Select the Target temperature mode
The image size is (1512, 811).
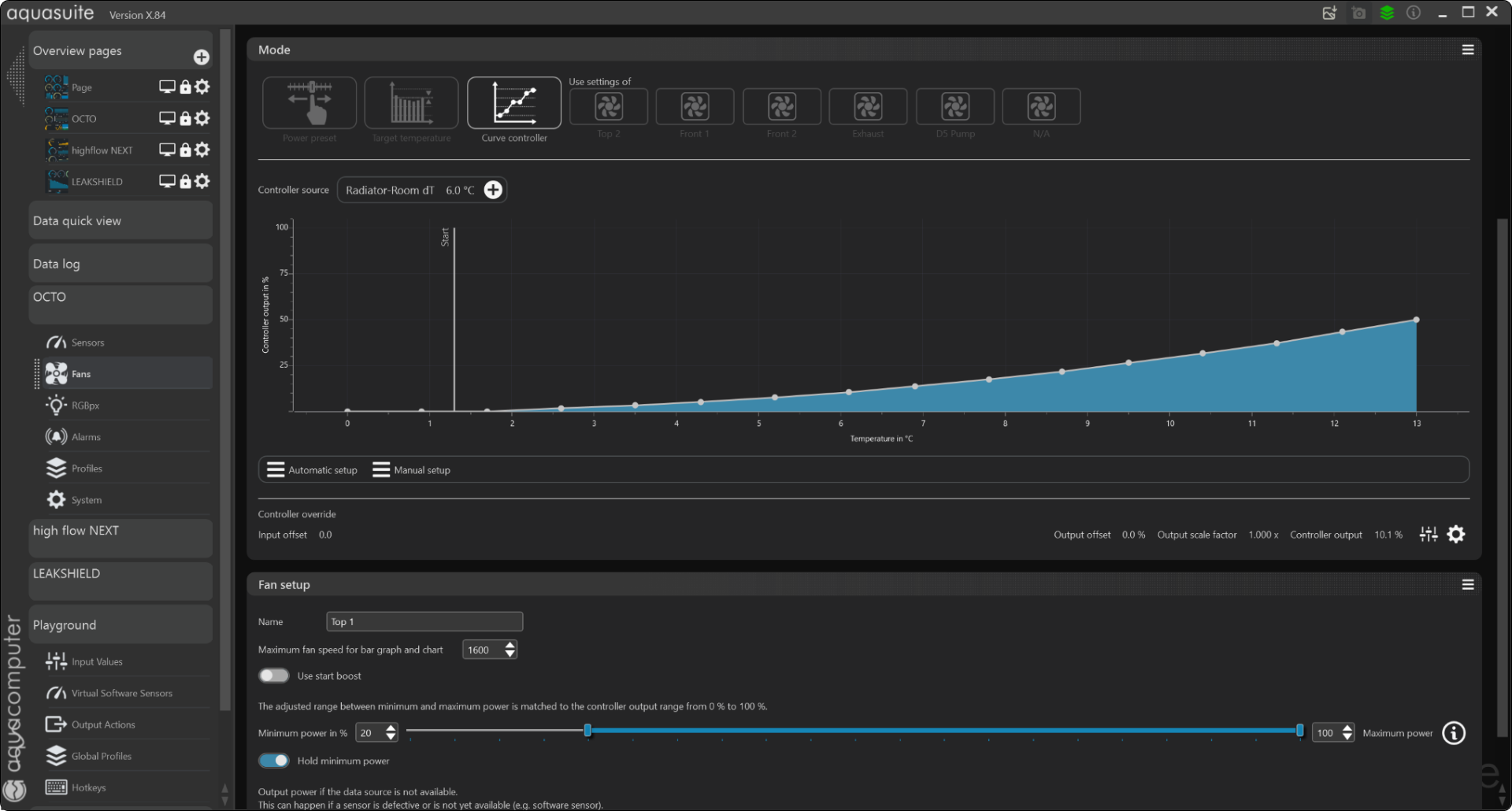pyautogui.click(x=411, y=102)
